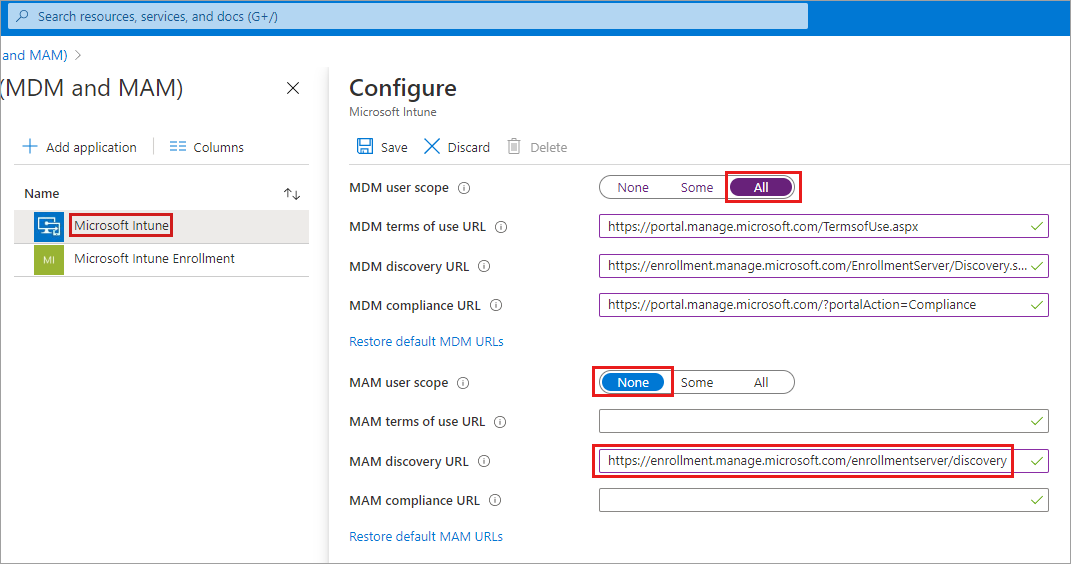Image resolution: width=1071 pixels, height=564 pixels.
Task: Click the Name column header
Action: click(42, 194)
